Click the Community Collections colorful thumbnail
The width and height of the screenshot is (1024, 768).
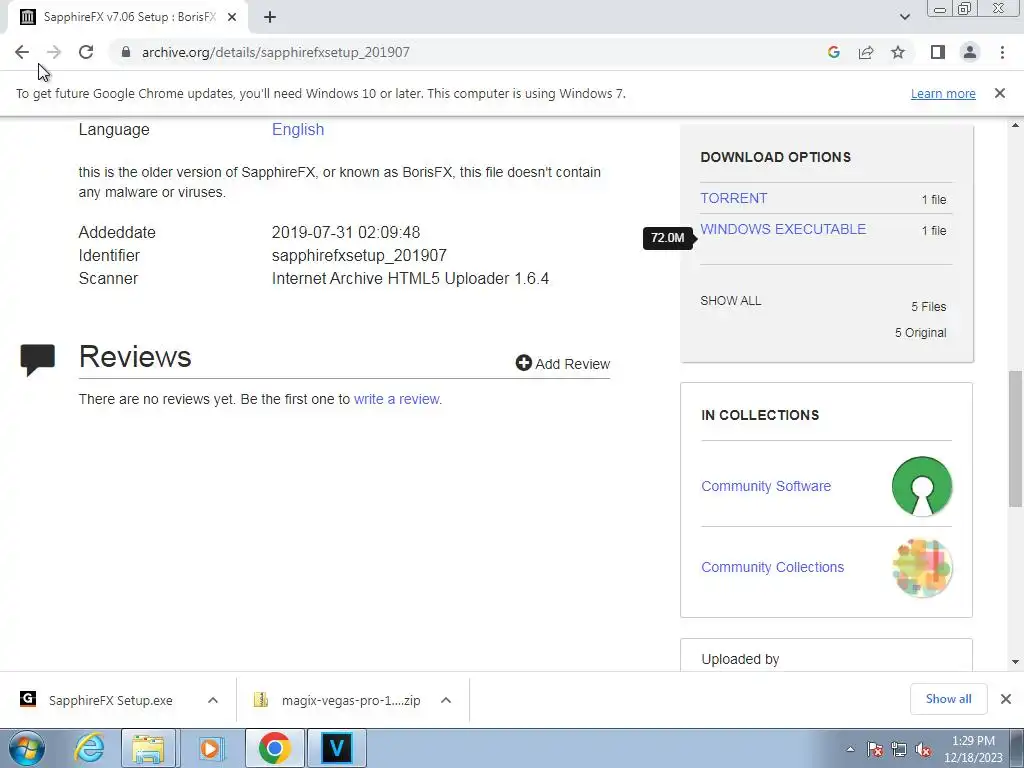click(921, 568)
